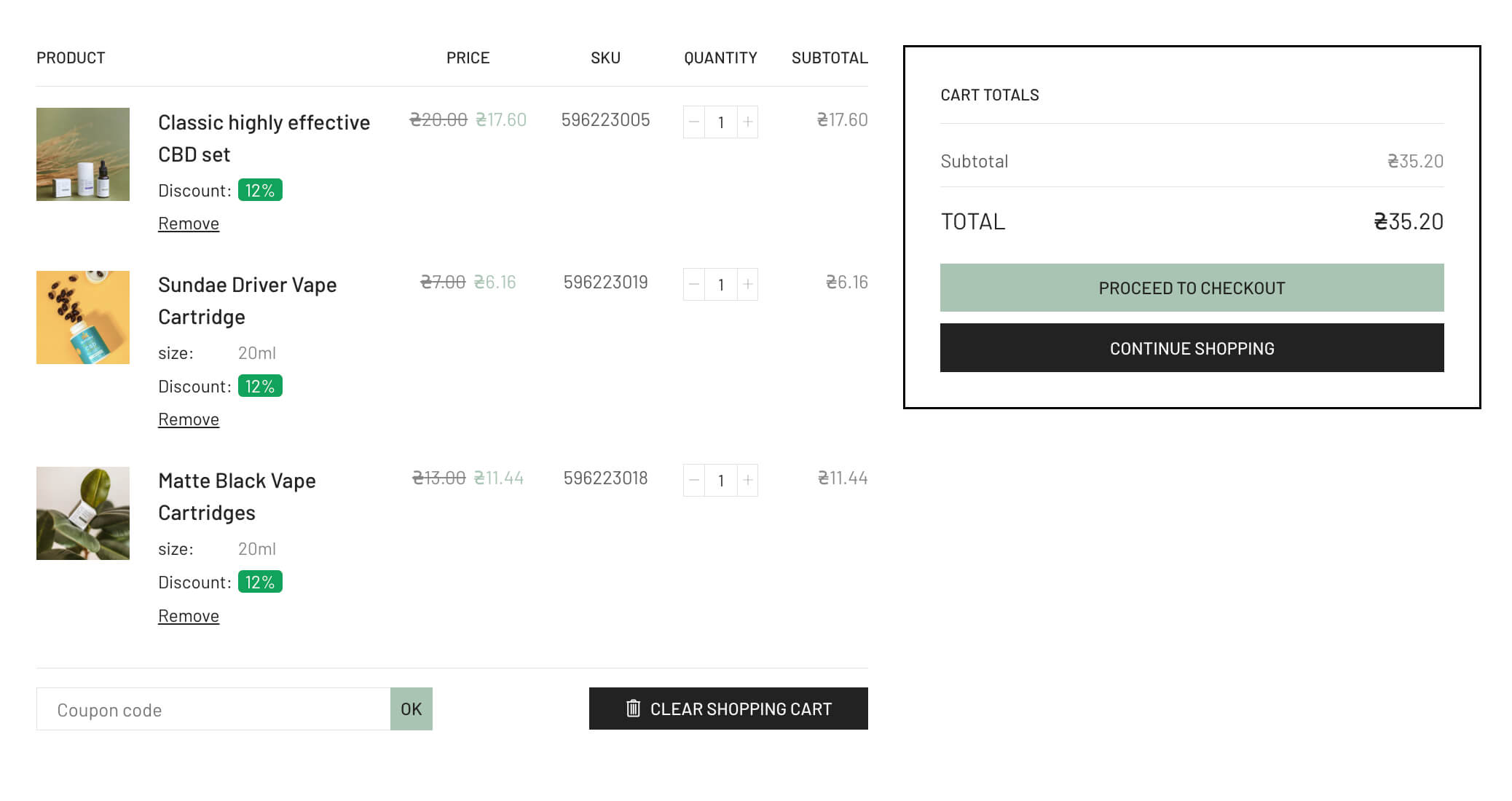Open Matte Black Vape Cartridges thumbnail
1512x801 pixels.
pos(83,513)
